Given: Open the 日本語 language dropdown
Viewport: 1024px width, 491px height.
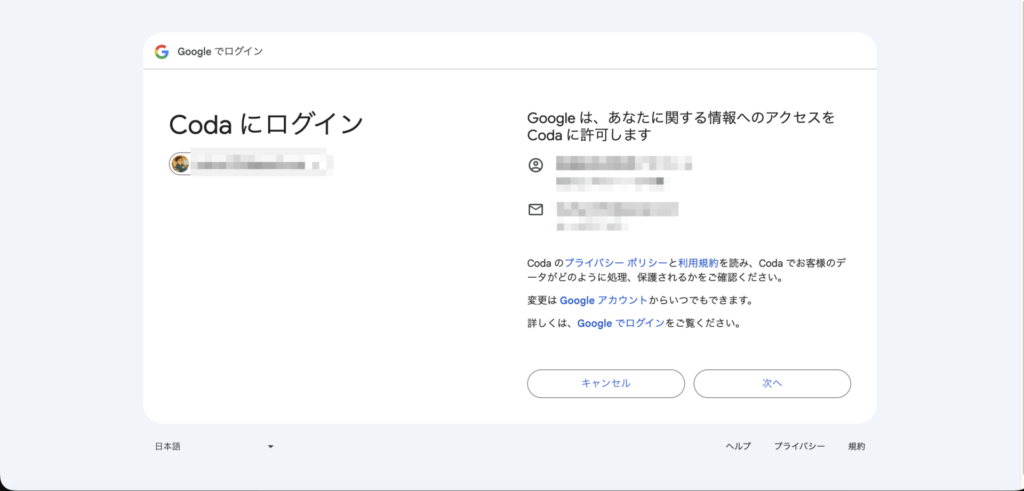Looking at the screenshot, I should (x=214, y=447).
